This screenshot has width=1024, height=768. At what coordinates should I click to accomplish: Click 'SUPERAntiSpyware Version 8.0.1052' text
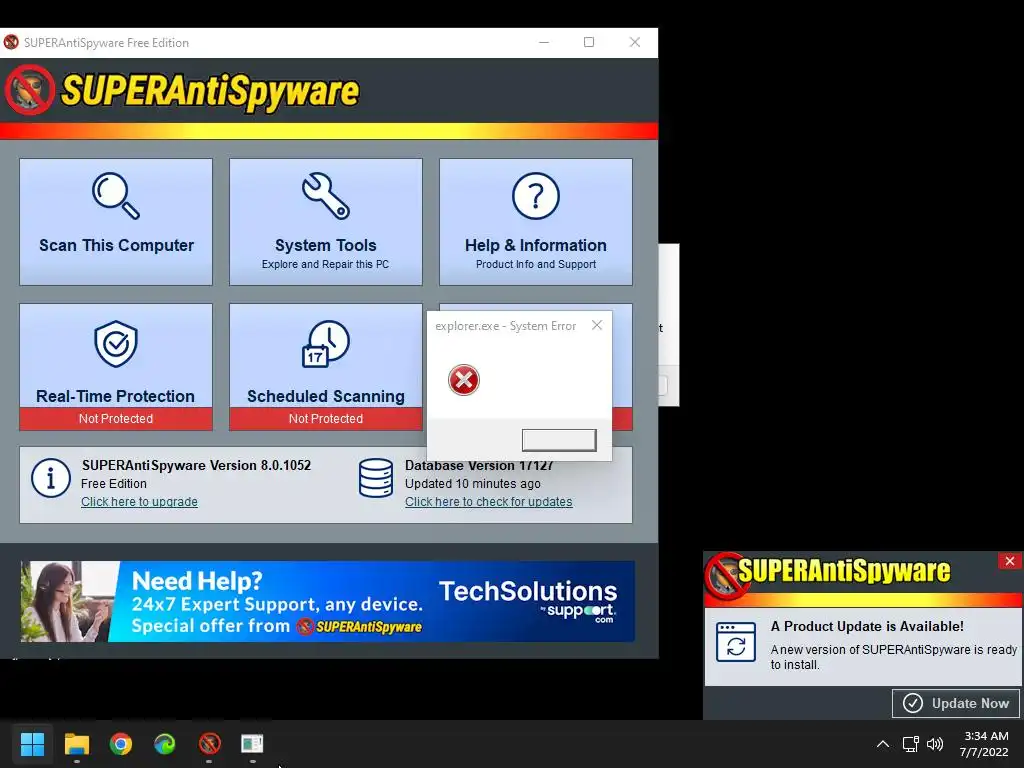pos(196,465)
